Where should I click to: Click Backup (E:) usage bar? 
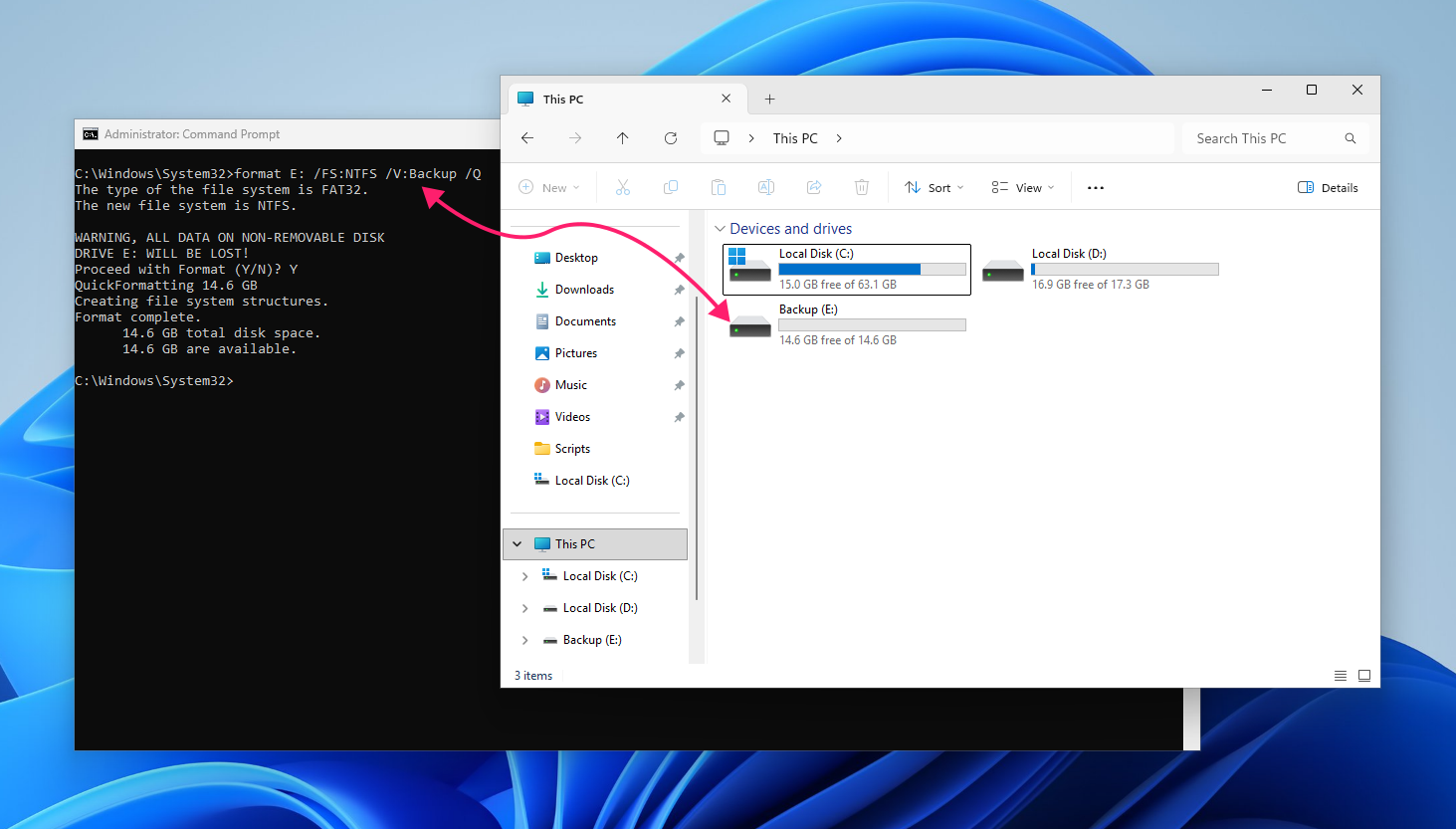coord(873,324)
